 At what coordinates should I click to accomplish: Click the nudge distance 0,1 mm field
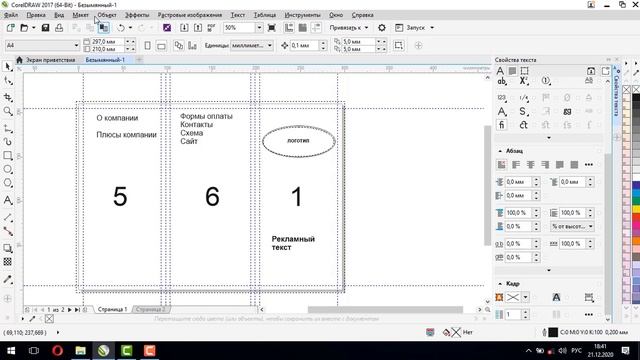pos(304,45)
